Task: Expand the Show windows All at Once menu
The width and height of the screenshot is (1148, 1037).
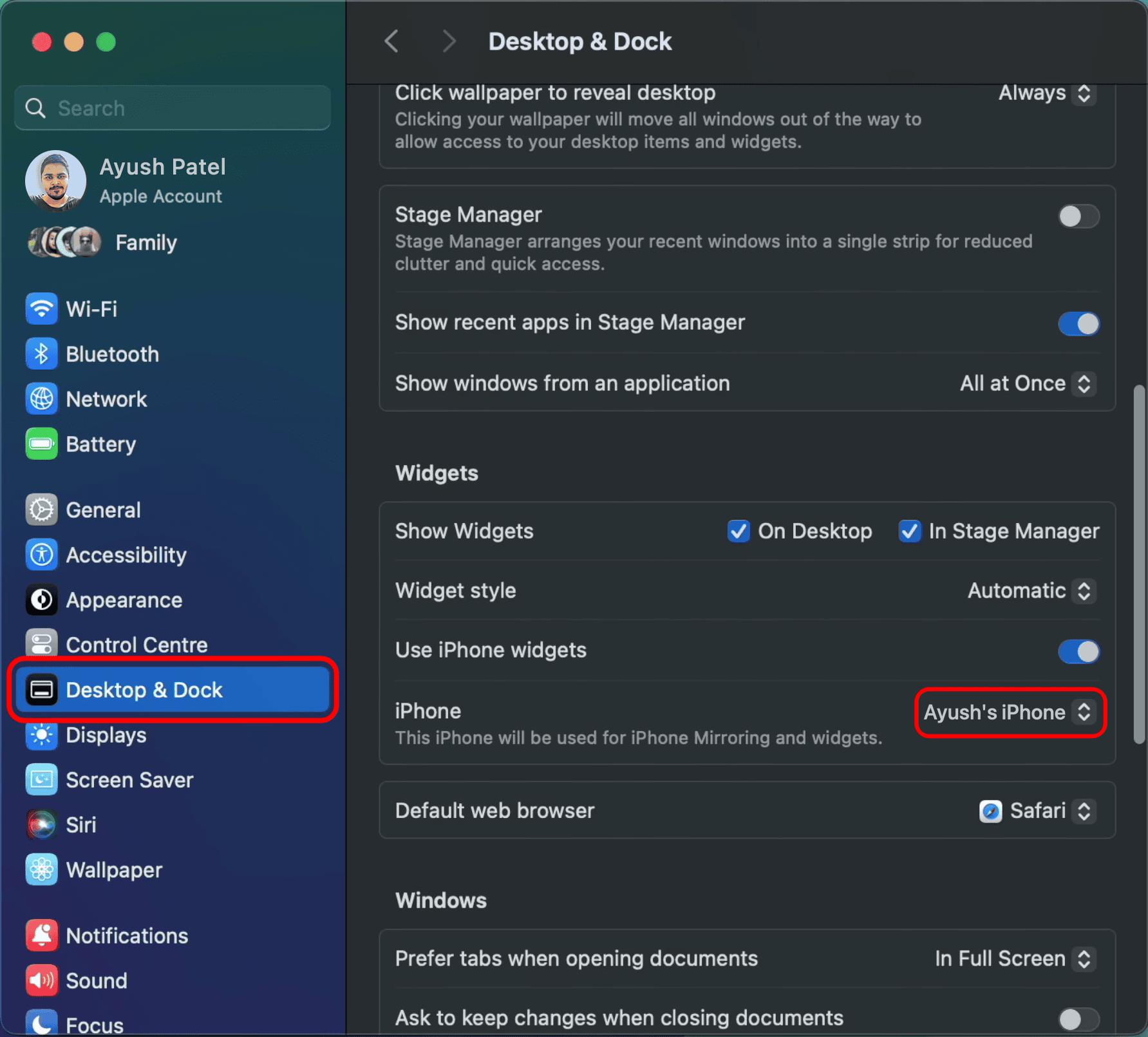Action: coord(1028,384)
